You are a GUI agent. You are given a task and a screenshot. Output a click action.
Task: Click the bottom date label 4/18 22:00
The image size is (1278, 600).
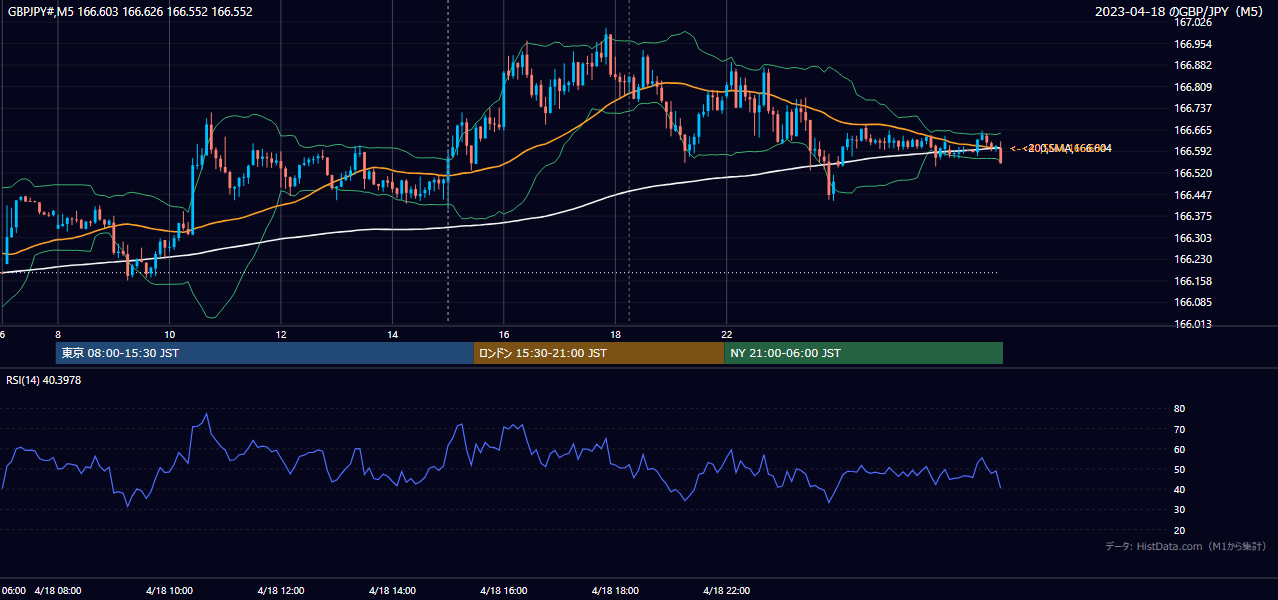tap(727, 590)
